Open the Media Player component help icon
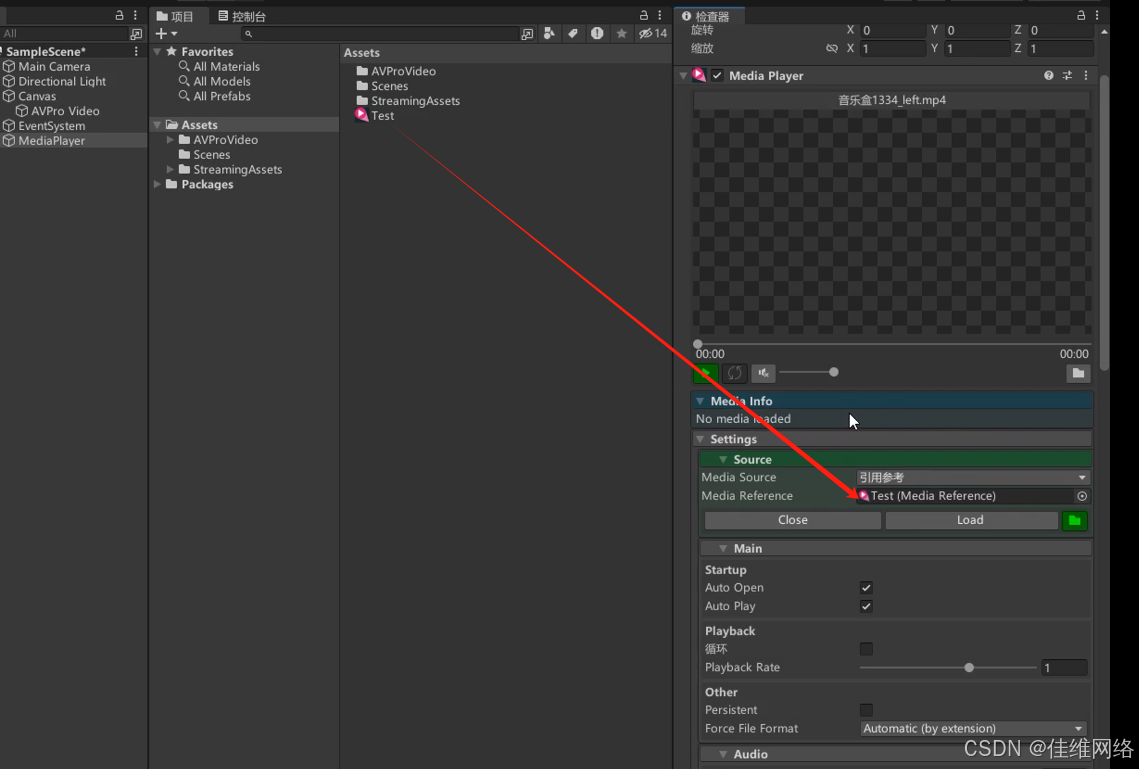 [1048, 76]
